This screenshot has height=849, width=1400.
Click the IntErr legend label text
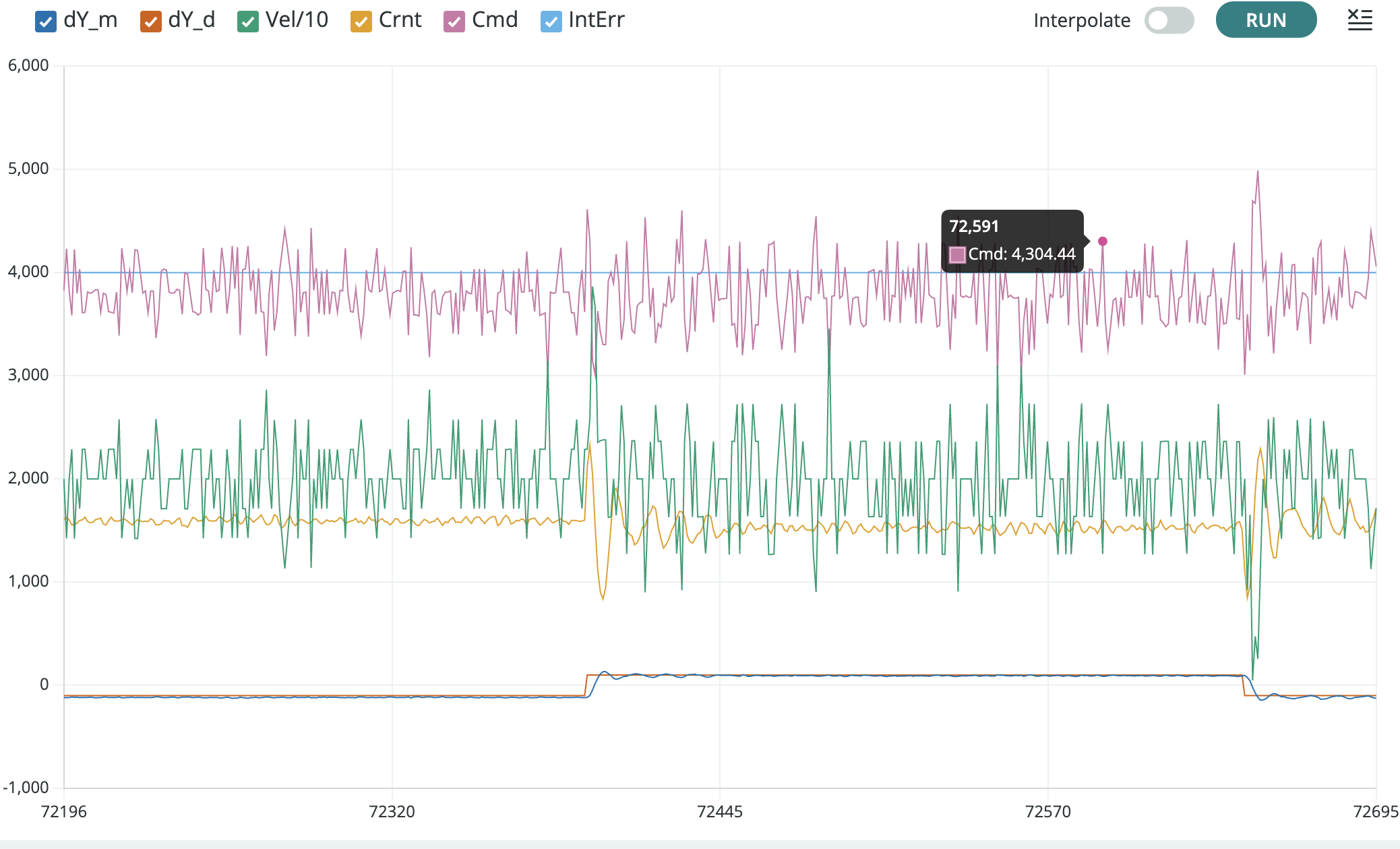596,20
